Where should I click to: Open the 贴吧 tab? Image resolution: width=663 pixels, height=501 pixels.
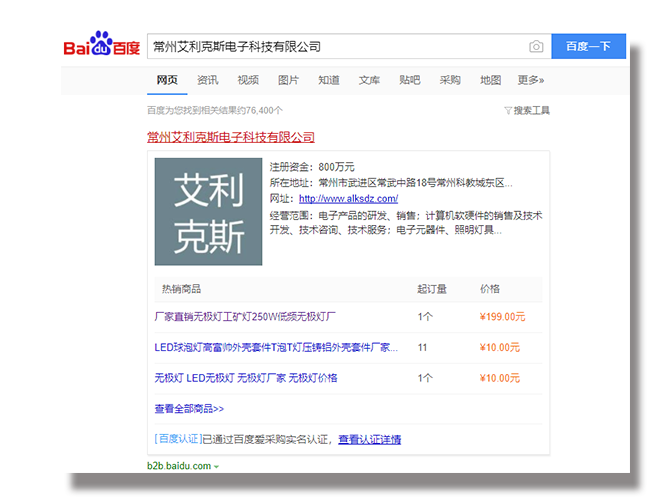point(410,81)
